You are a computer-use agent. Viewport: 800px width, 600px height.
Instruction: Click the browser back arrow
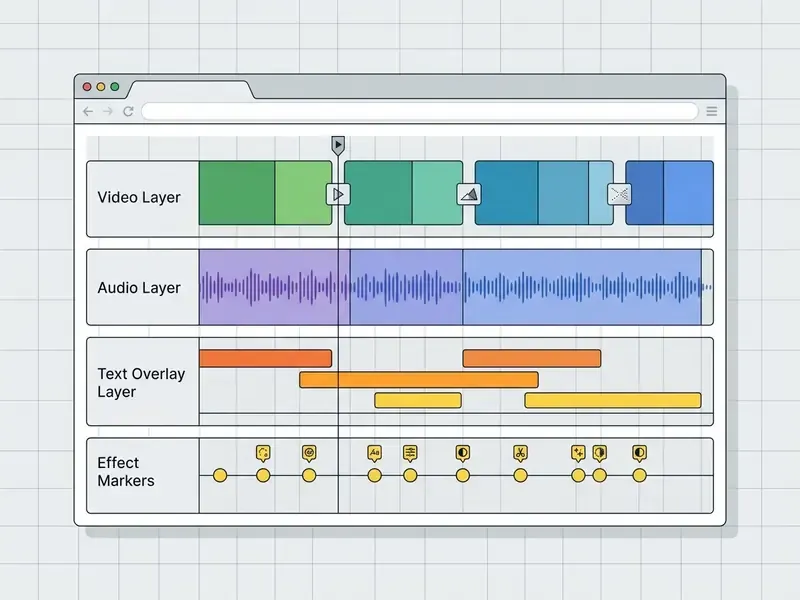(88, 111)
